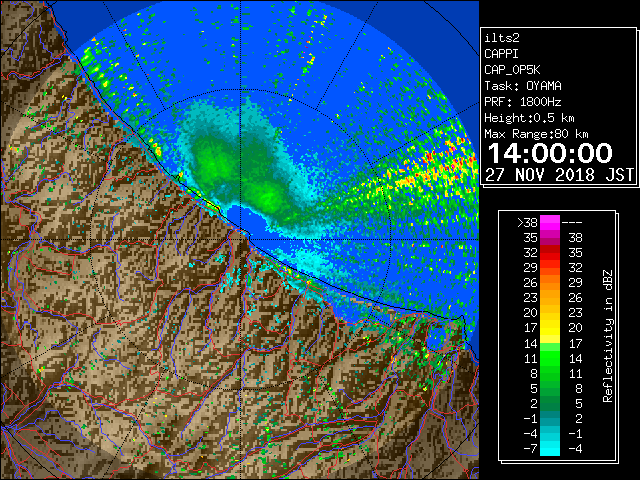
Task: Click the 'CAPPI' product label
Action: [501, 54]
